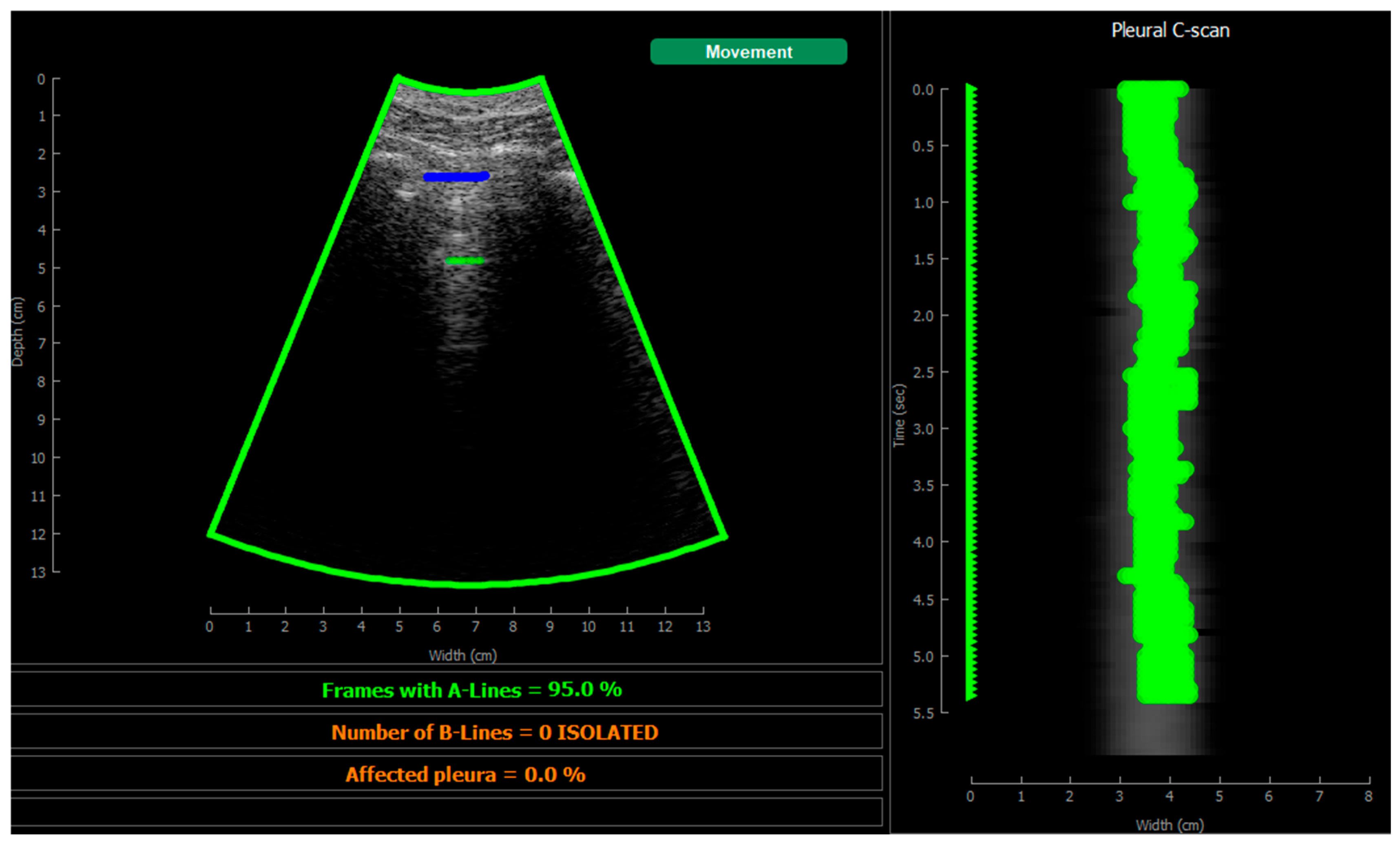Click the 5.5 tick on time axis
The height and width of the screenshot is (847, 1400).
coord(923,714)
